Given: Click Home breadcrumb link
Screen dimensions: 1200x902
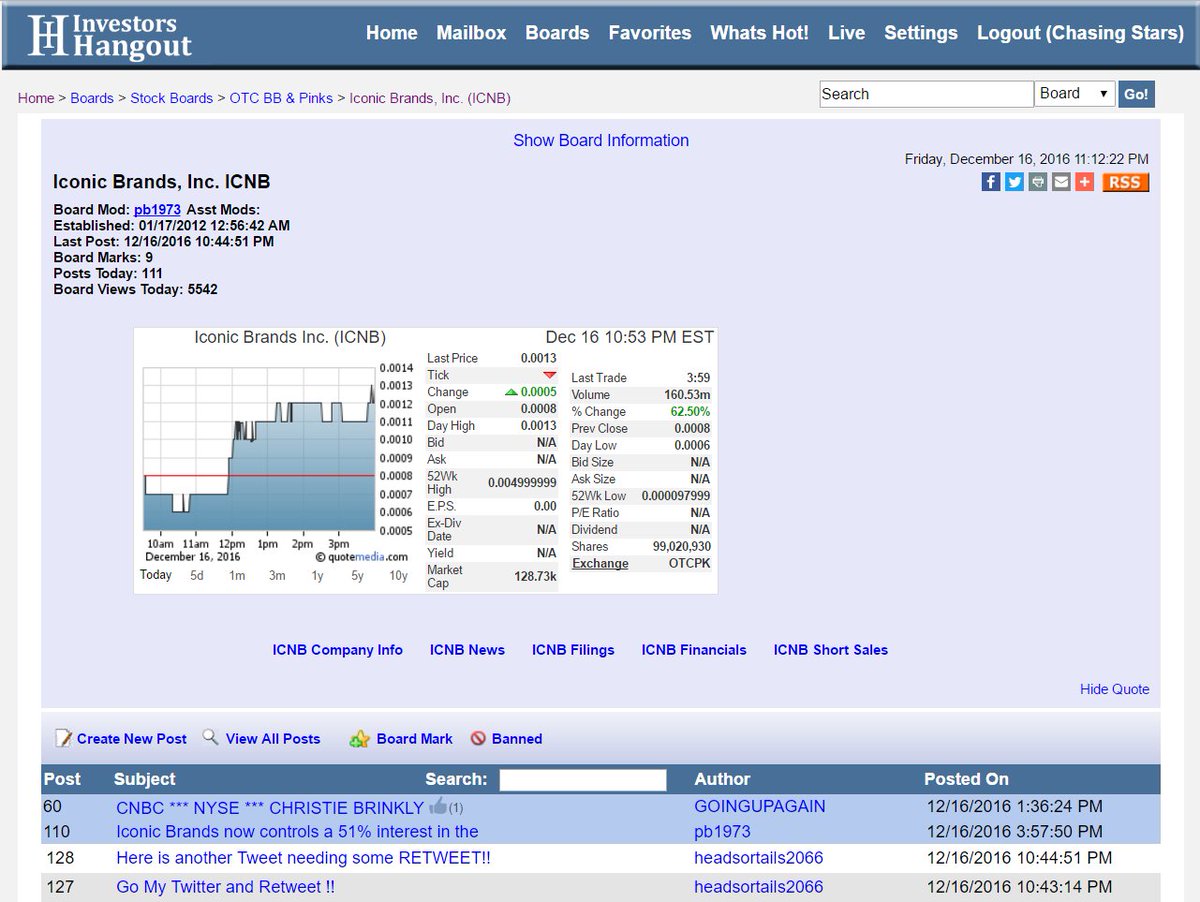Looking at the screenshot, I should (x=36, y=98).
